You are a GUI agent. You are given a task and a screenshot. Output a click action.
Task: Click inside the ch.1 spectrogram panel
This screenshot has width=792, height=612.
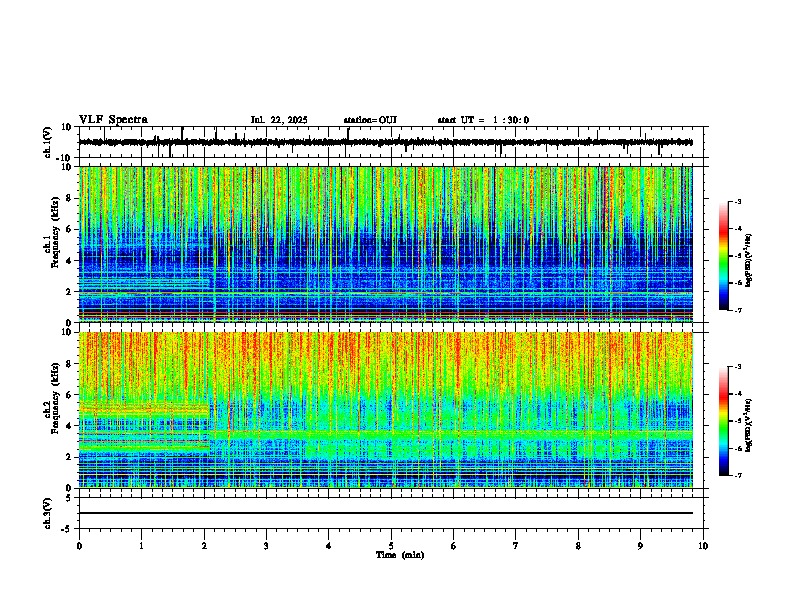(386, 244)
